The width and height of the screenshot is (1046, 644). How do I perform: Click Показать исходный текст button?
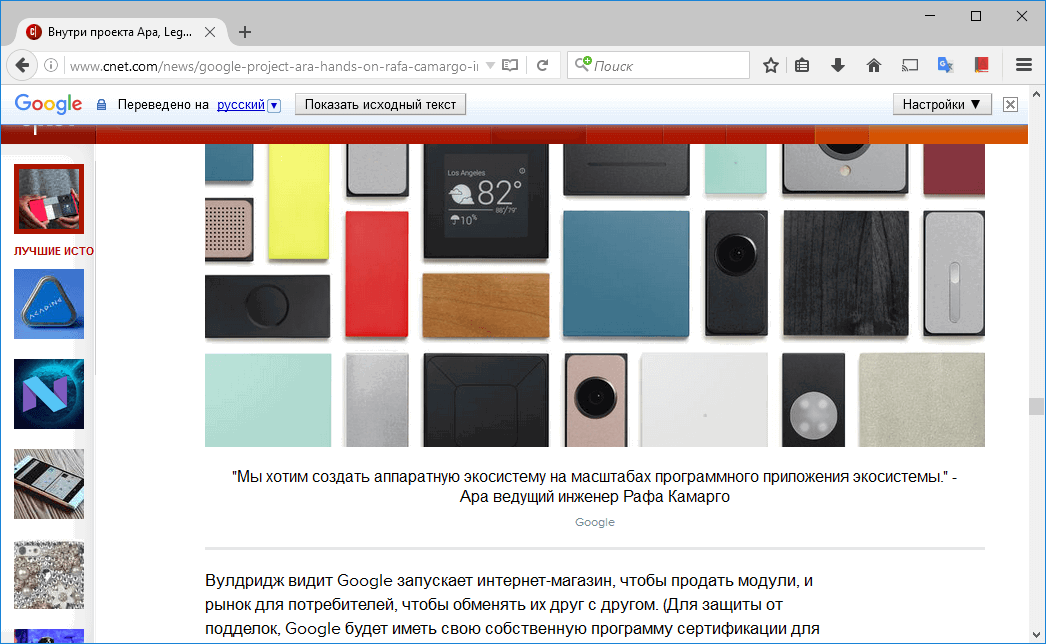click(380, 103)
